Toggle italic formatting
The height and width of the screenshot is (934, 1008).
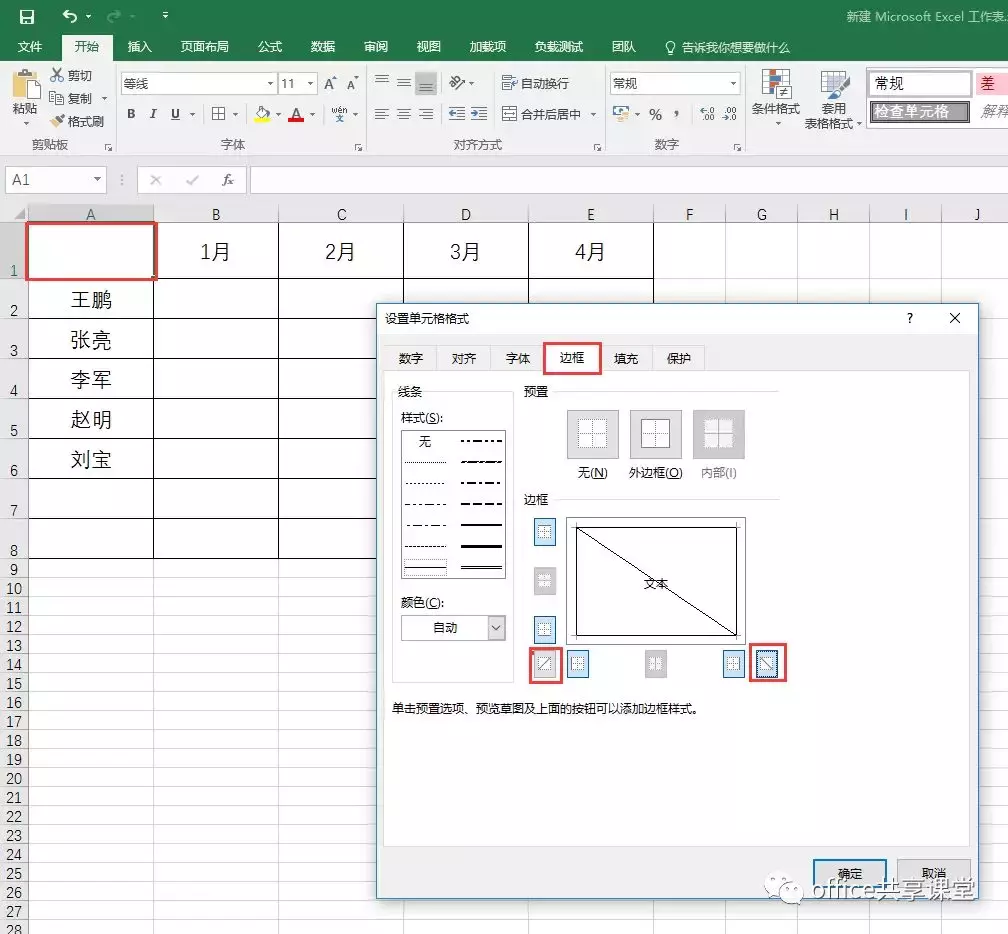click(151, 114)
